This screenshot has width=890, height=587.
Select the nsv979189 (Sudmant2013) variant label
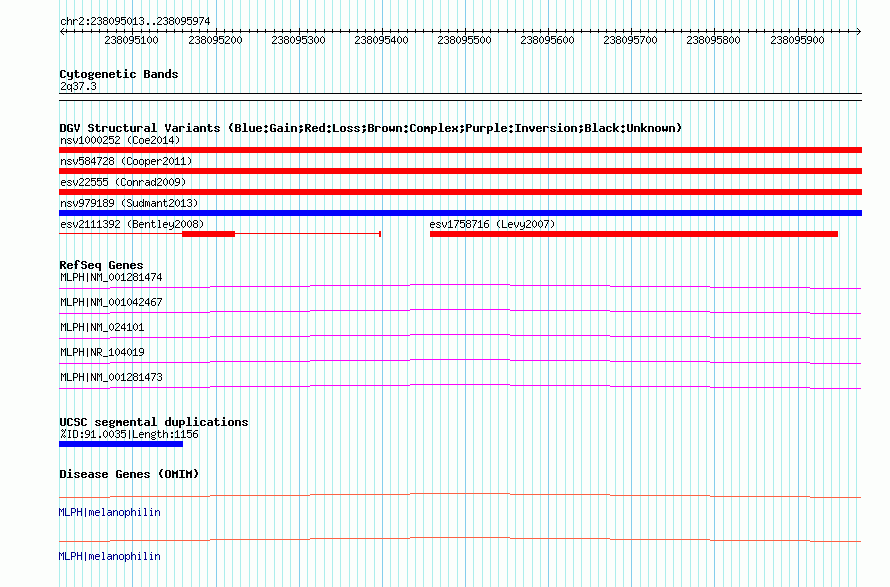(x=129, y=203)
